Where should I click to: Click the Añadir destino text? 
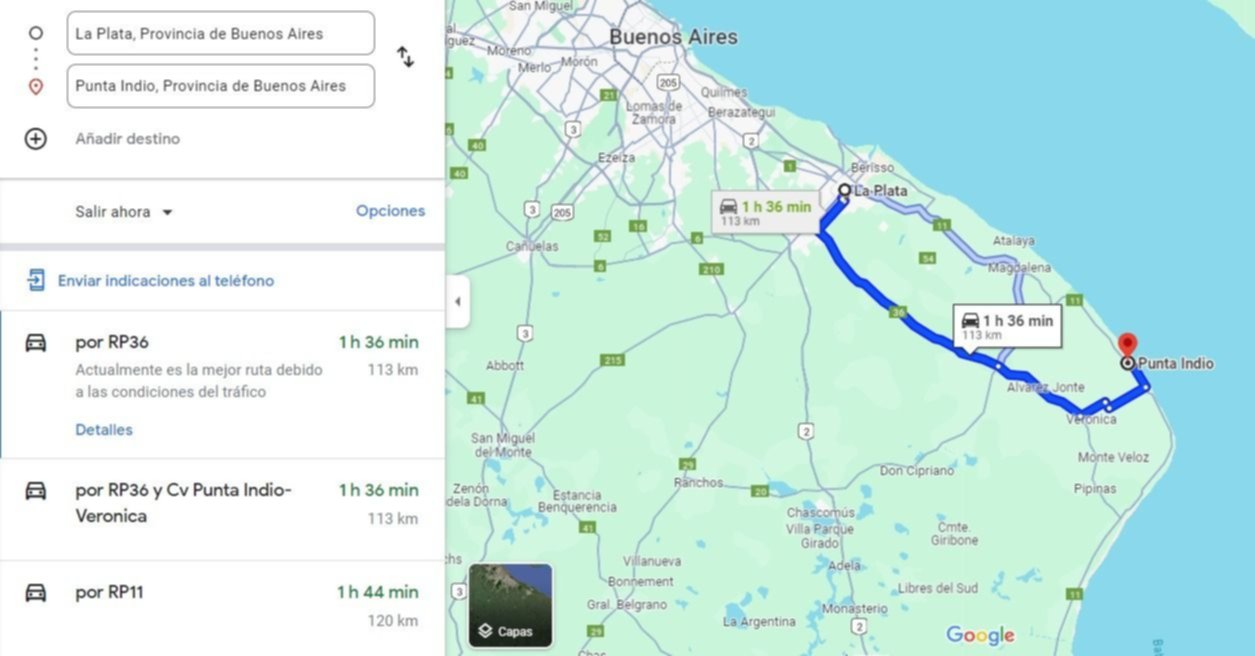point(128,139)
